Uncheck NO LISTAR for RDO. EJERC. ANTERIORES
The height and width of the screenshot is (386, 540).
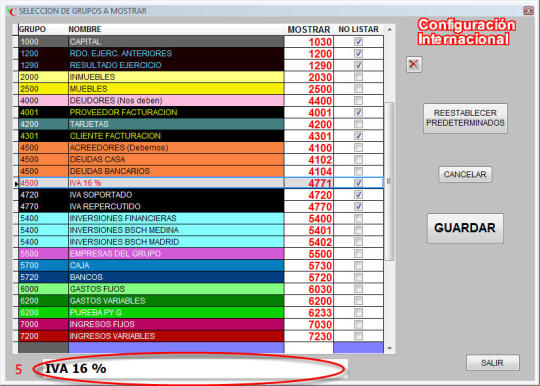(358, 53)
